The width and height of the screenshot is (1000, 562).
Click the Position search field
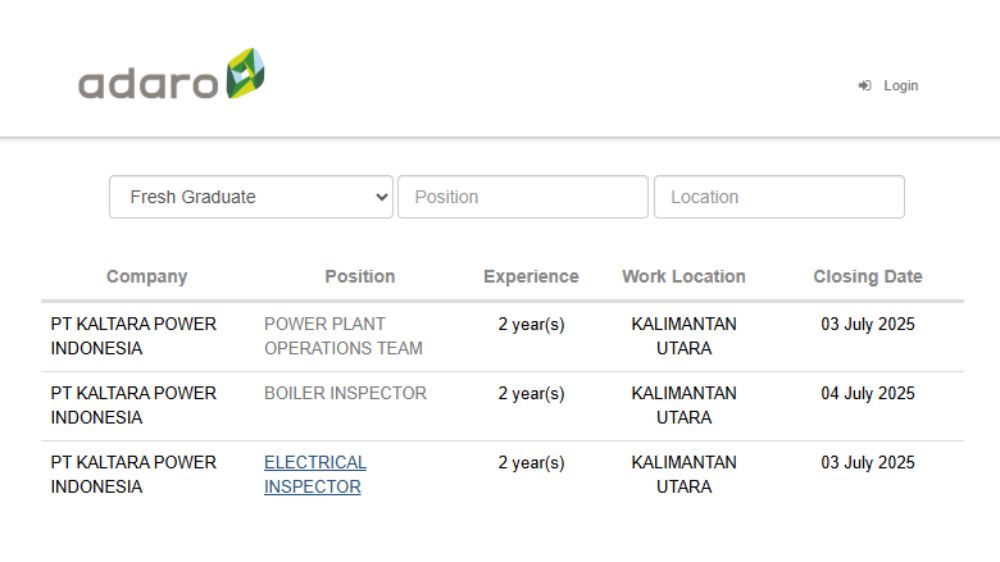pos(523,197)
